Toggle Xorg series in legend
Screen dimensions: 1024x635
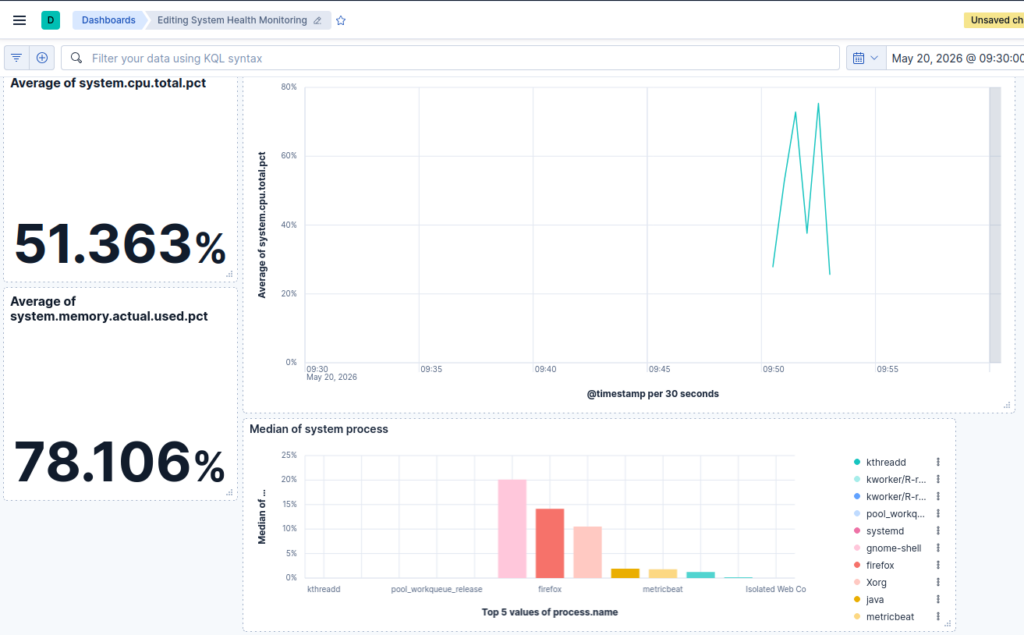pos(876,582)
